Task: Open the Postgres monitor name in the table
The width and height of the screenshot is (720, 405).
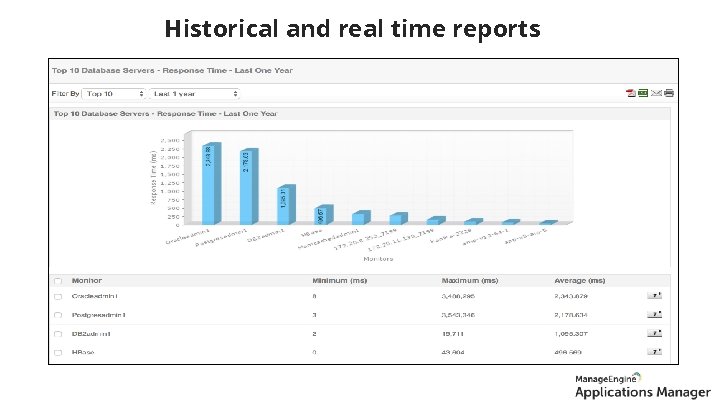Action: [x=99, y=315]
